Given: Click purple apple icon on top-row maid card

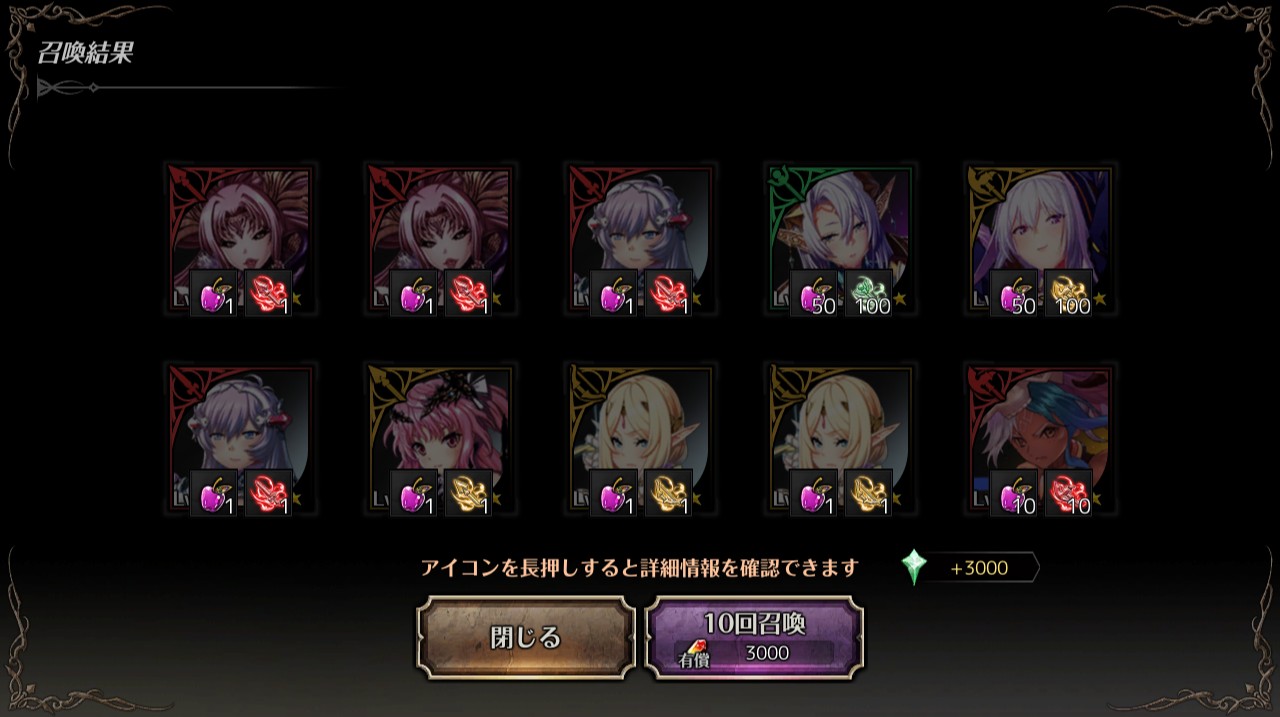Looking at the screenshot, I should (x=614, y=294).
